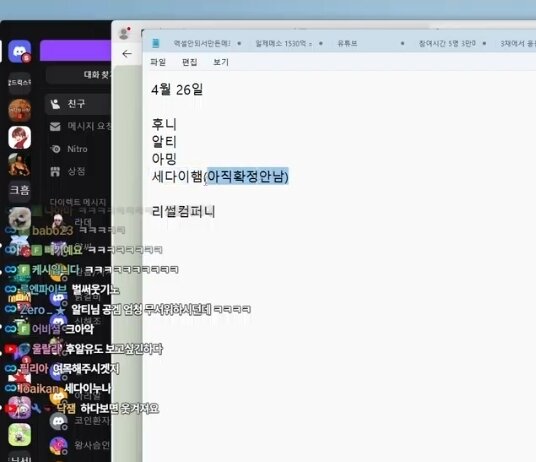This screenshot has height=462, width=536.
Task: Switch to the 참여시간 5명 tab
Action: coord(447,43)
